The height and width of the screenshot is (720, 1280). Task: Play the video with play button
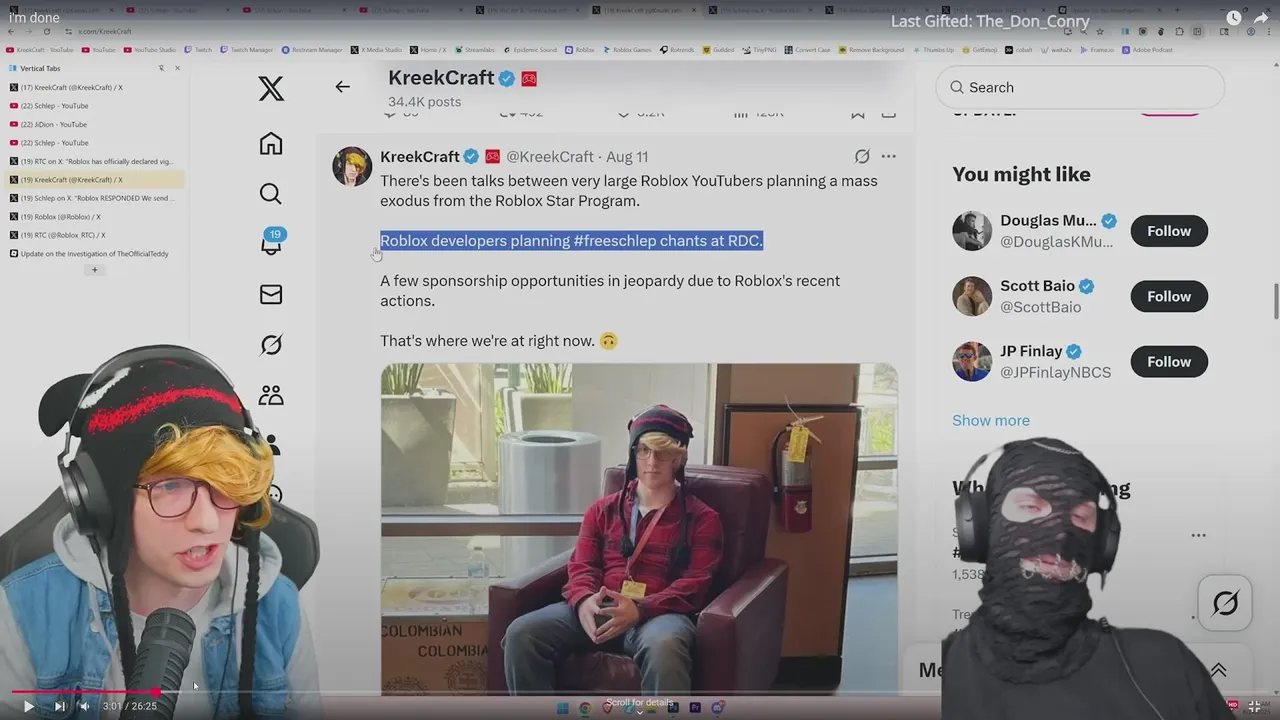[x=28, y=706]
